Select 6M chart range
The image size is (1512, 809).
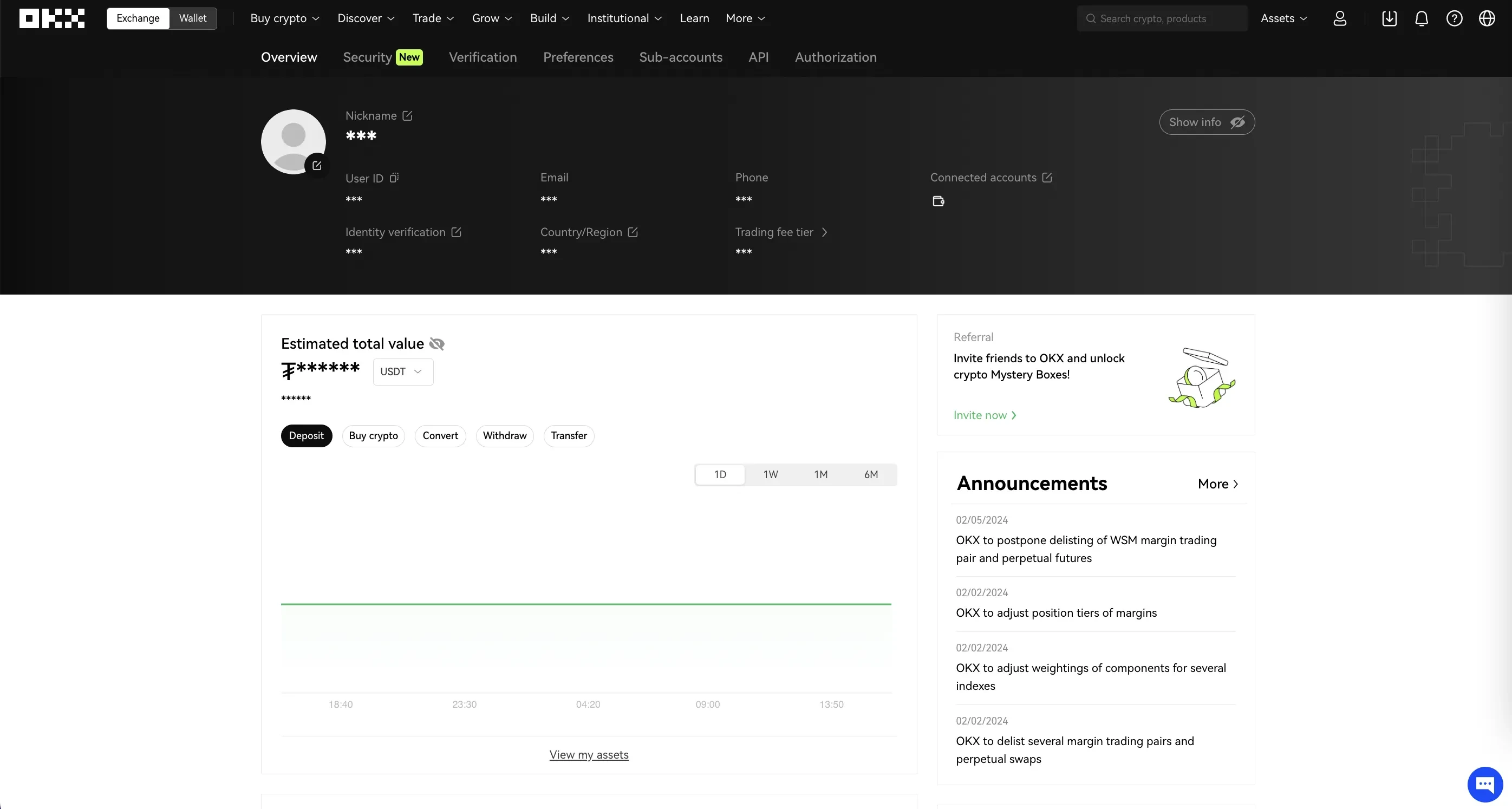(871, 474)
